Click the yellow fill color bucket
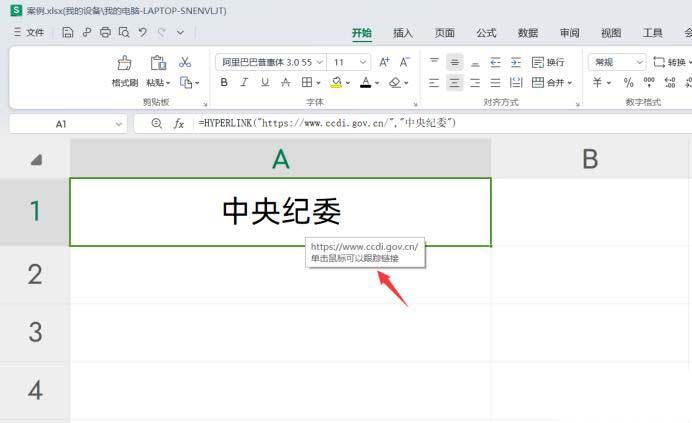This screenshot has height=423, width=692. [x=336, y=83]
